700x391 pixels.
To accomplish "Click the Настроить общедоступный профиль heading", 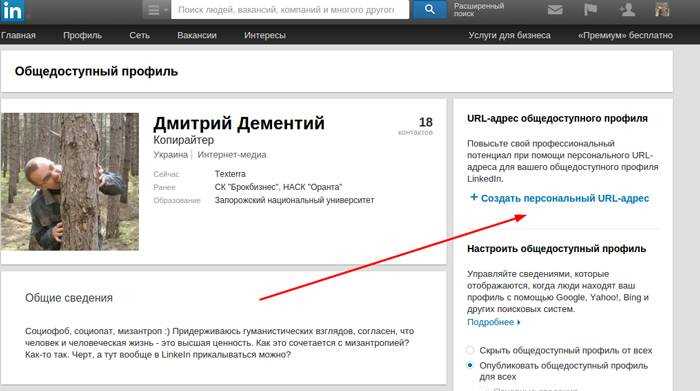I will (556, 249).
